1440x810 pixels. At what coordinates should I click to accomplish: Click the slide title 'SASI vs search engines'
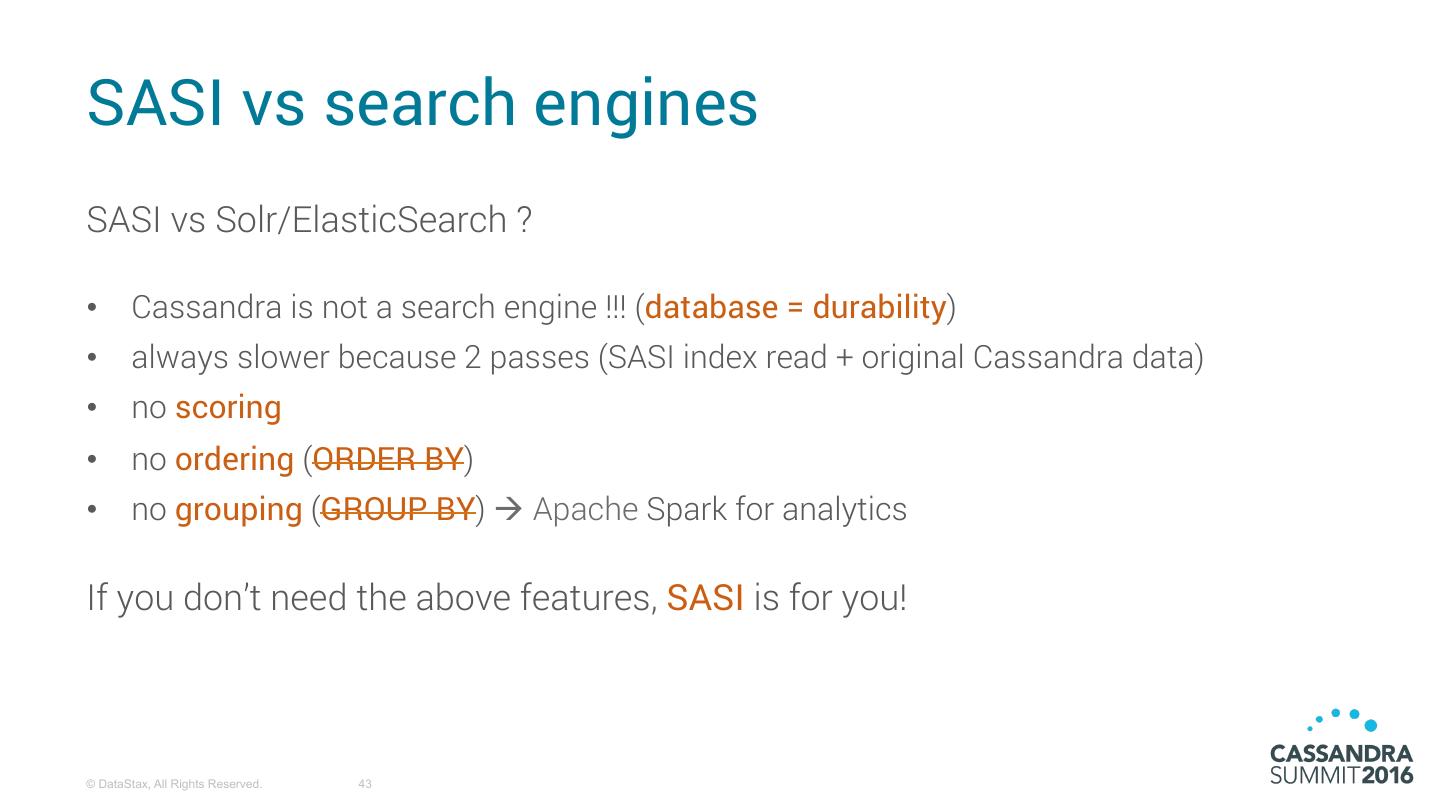point(422,102)
